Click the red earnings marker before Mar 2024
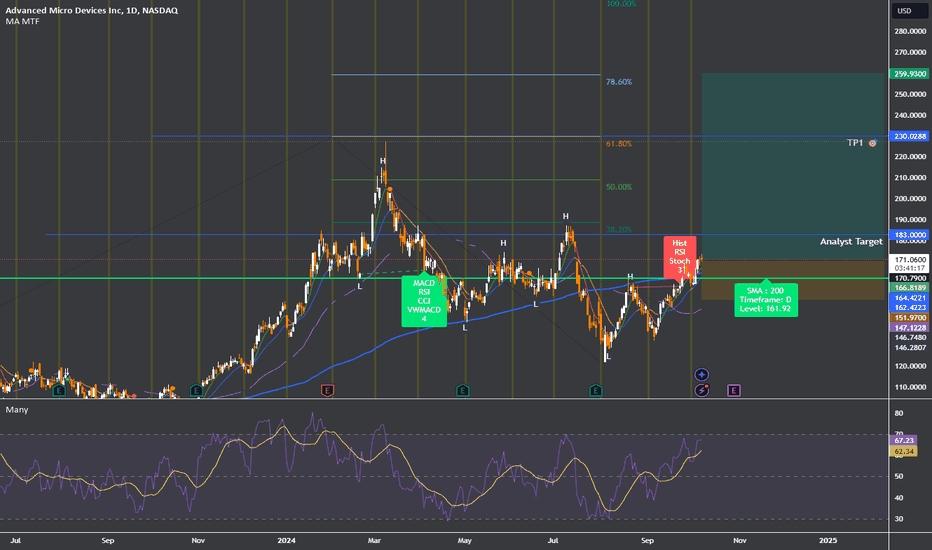The image size is (932, 550). point(327,391)
